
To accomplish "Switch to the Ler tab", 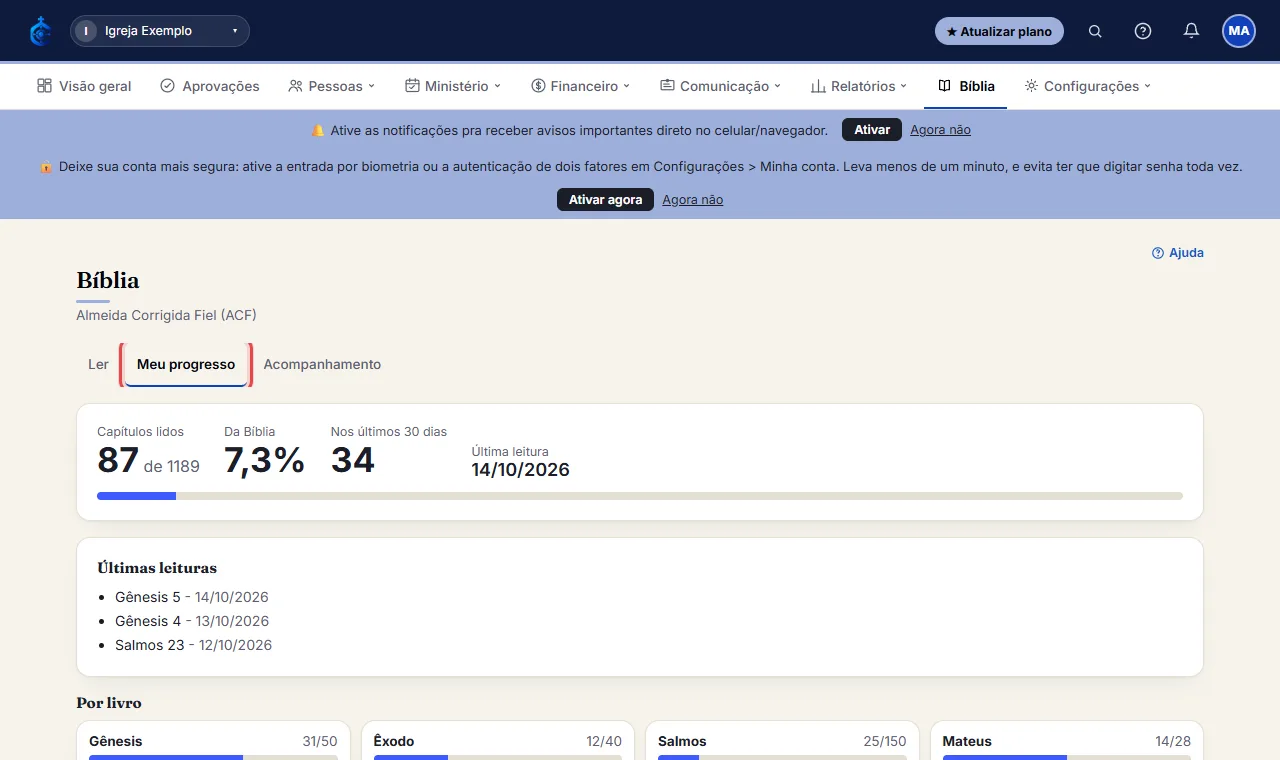I will [x=98, y=365].
